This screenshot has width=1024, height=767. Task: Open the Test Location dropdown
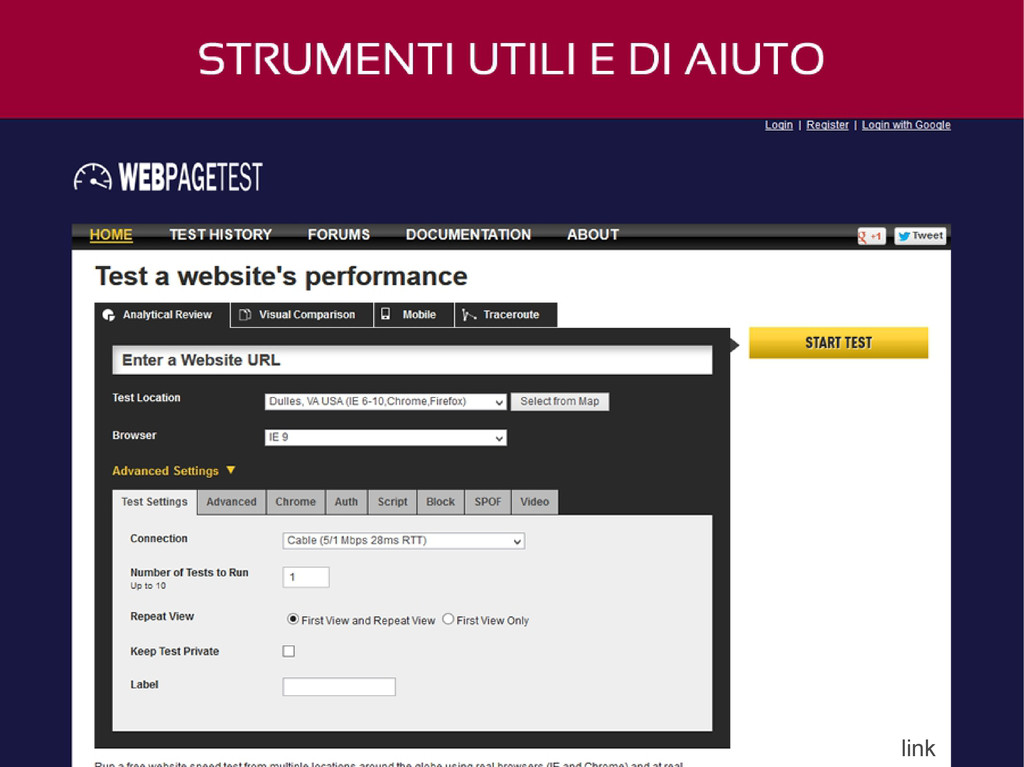click(385, 401)
